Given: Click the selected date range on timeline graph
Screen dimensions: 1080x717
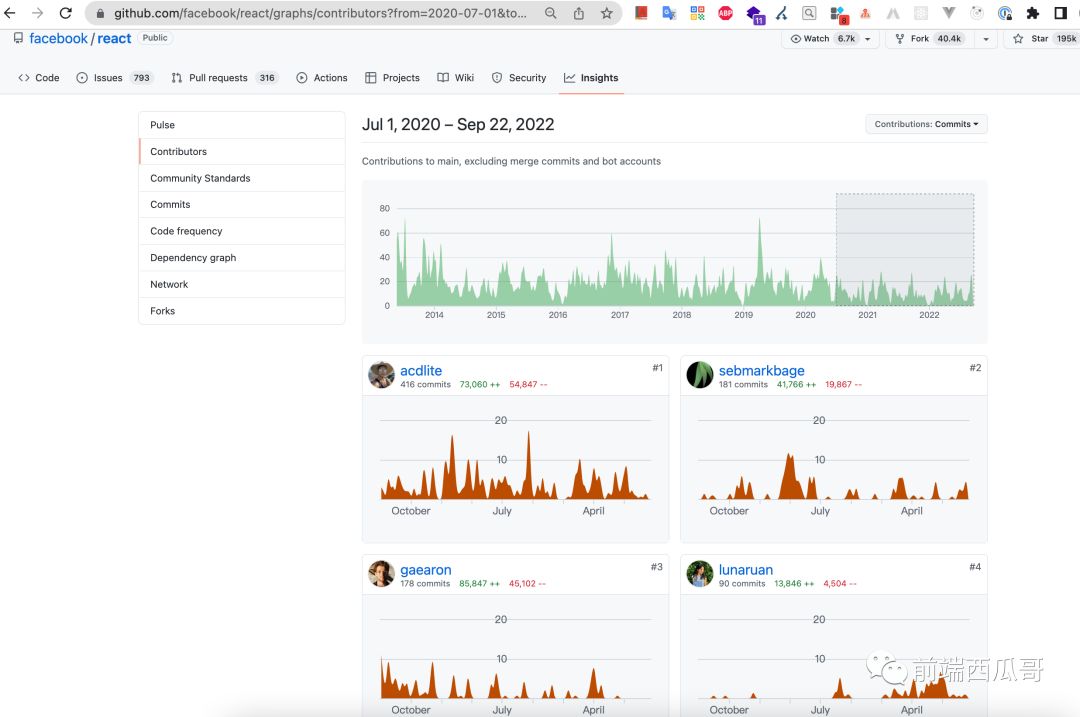Looking at the screenshot, I should (904, 249).
